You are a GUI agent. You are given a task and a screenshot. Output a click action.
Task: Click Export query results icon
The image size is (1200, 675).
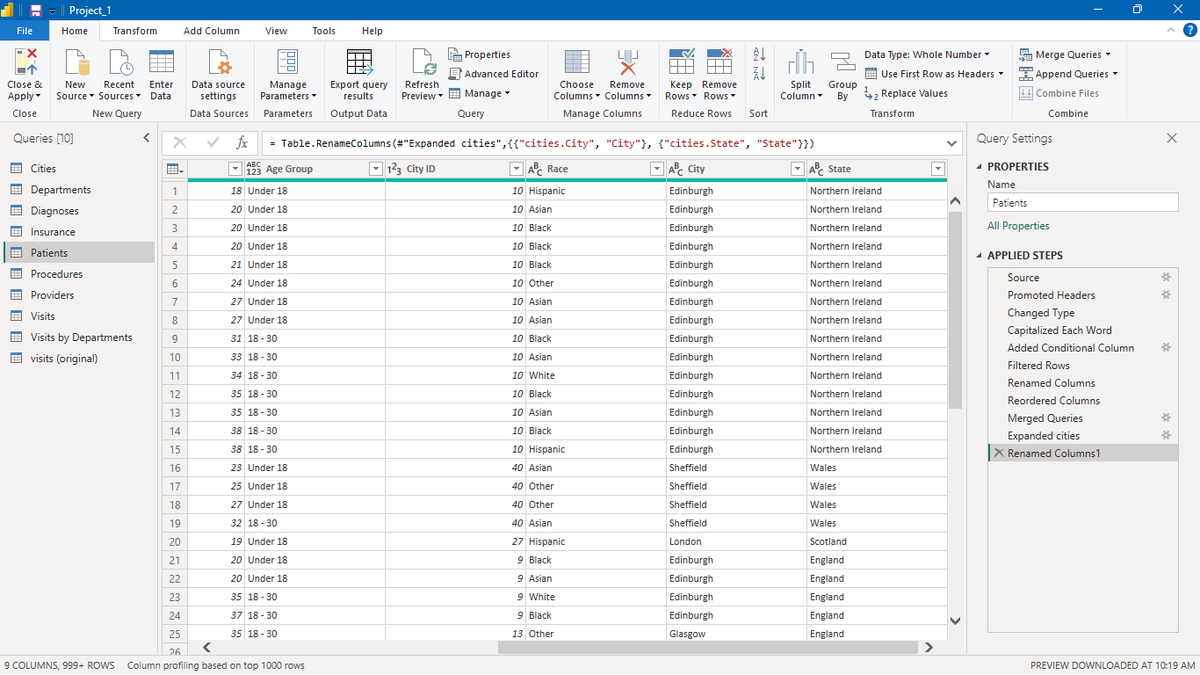point(358,62)
